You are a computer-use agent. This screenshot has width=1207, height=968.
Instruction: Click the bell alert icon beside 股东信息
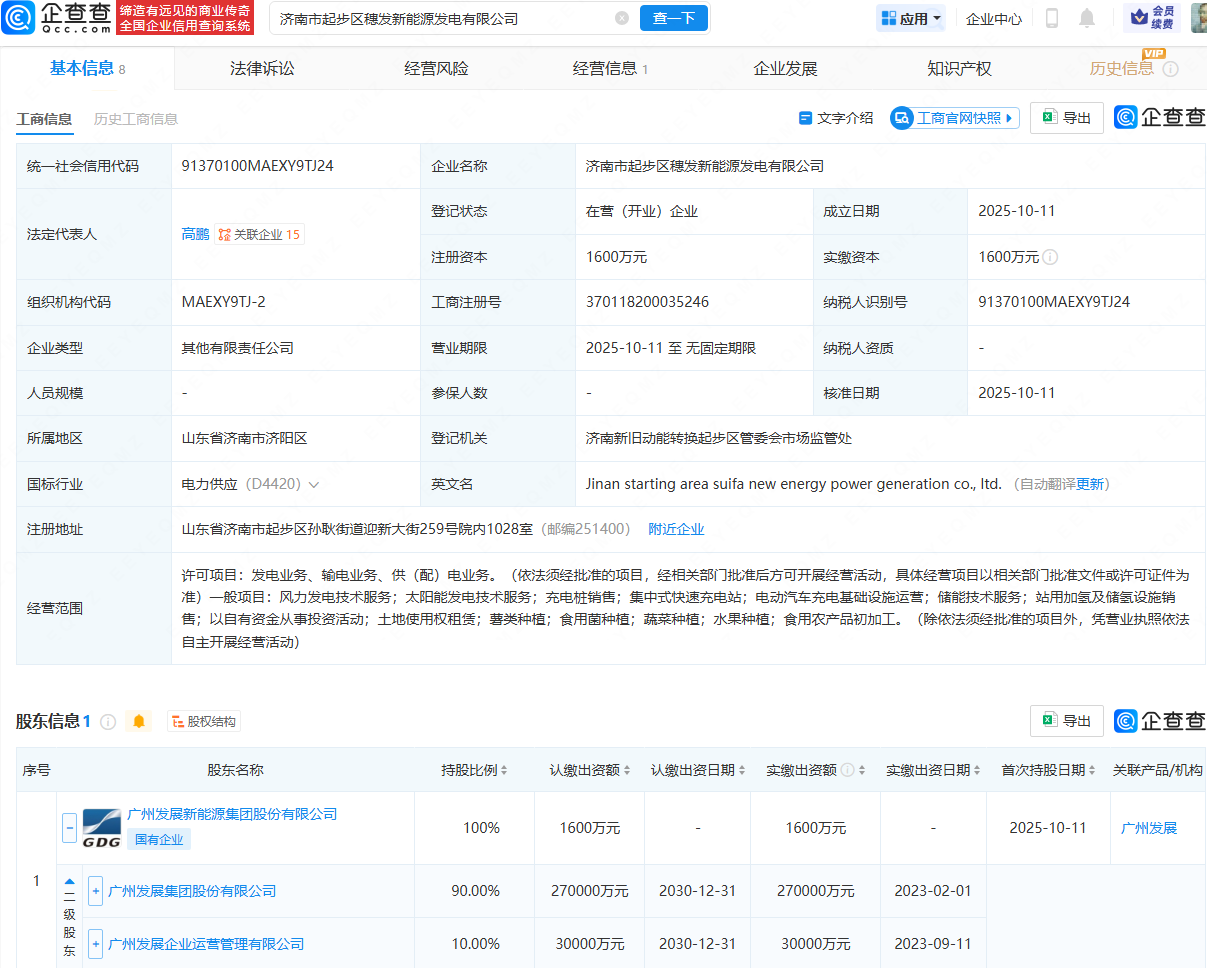pos(139,721)
